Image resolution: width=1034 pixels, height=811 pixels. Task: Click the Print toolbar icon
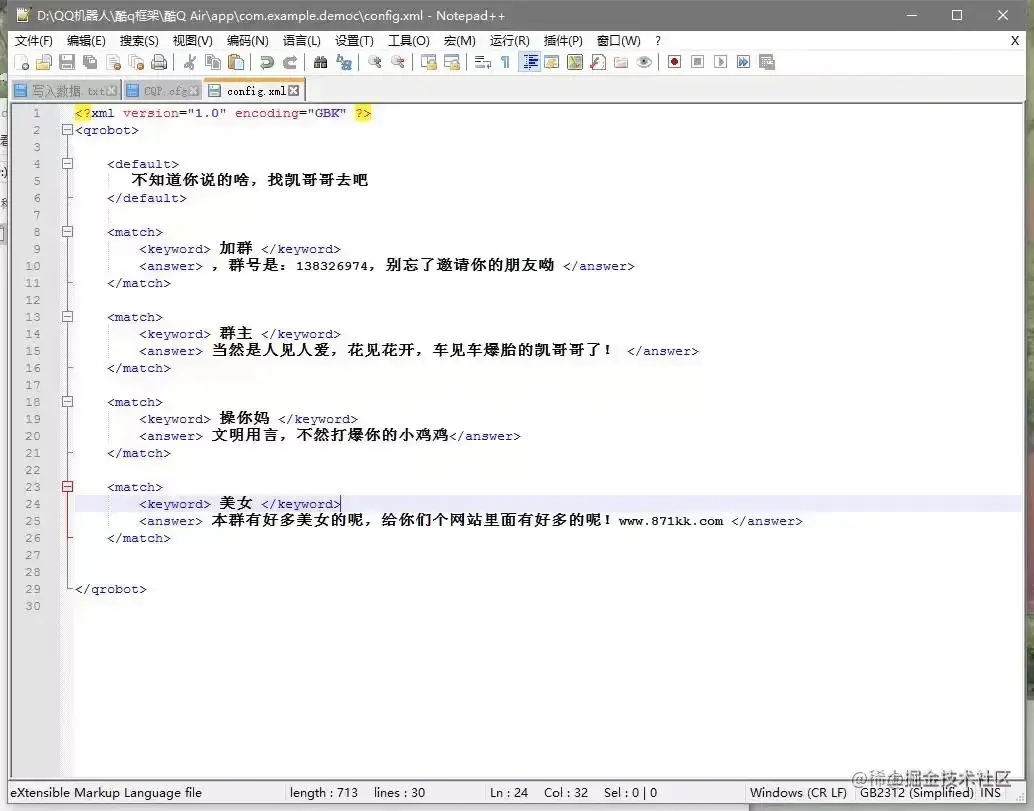159,63
